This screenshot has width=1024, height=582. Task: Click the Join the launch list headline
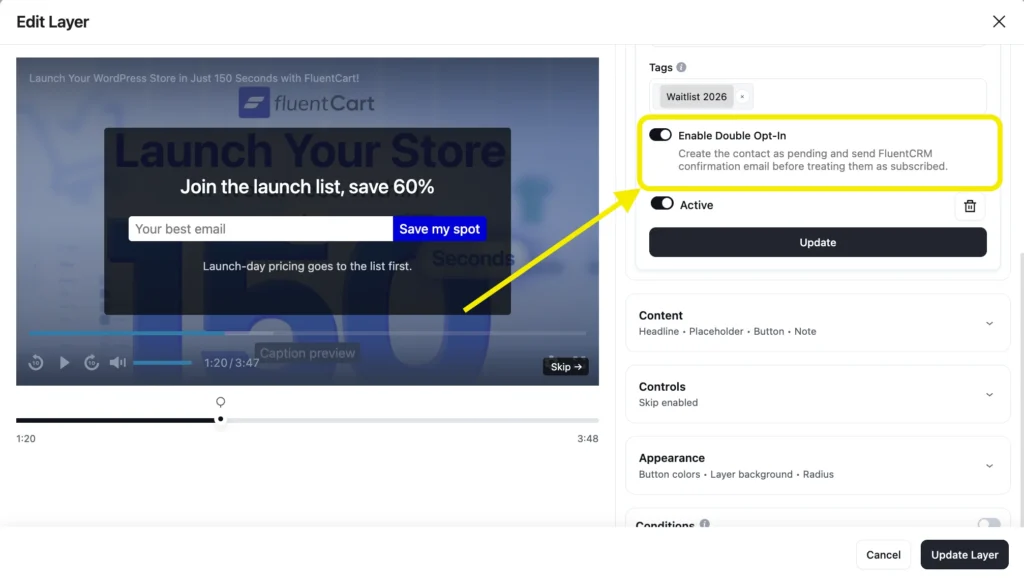coord(307,187)
